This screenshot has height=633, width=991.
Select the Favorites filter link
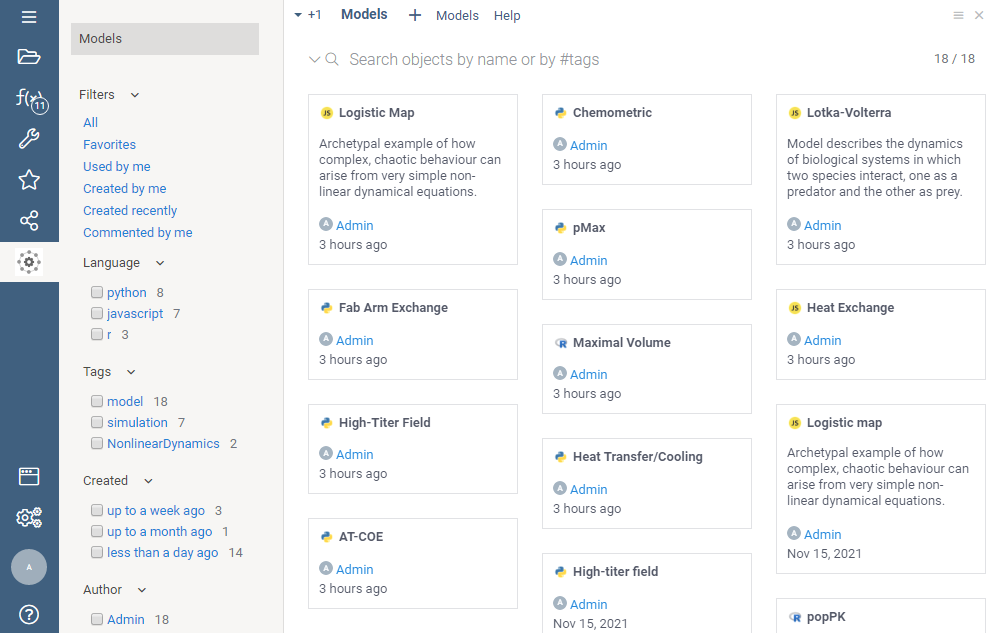[109, 145]
